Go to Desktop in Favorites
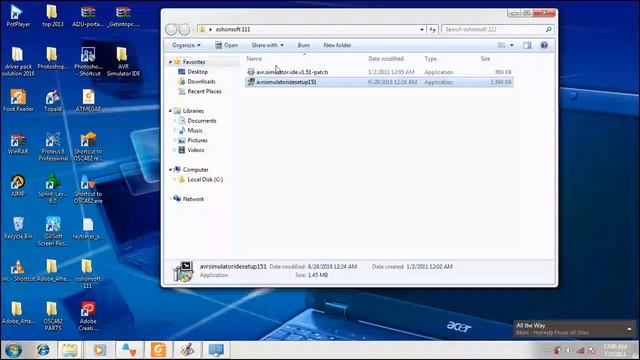 198,72
